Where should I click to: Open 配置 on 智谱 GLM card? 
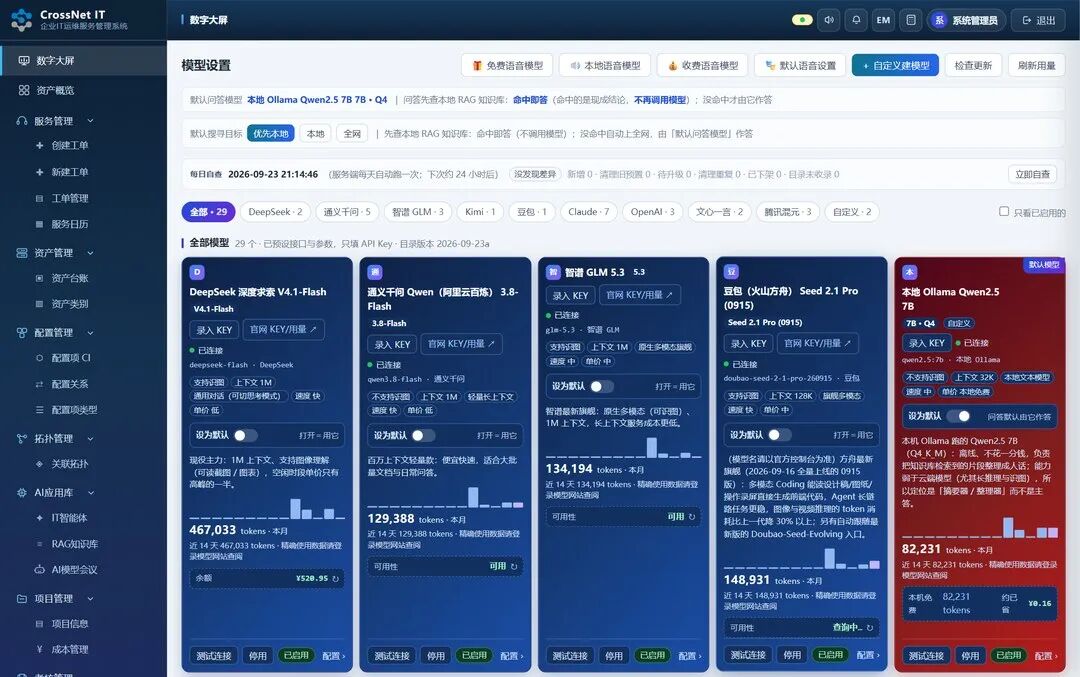(689, 656)
